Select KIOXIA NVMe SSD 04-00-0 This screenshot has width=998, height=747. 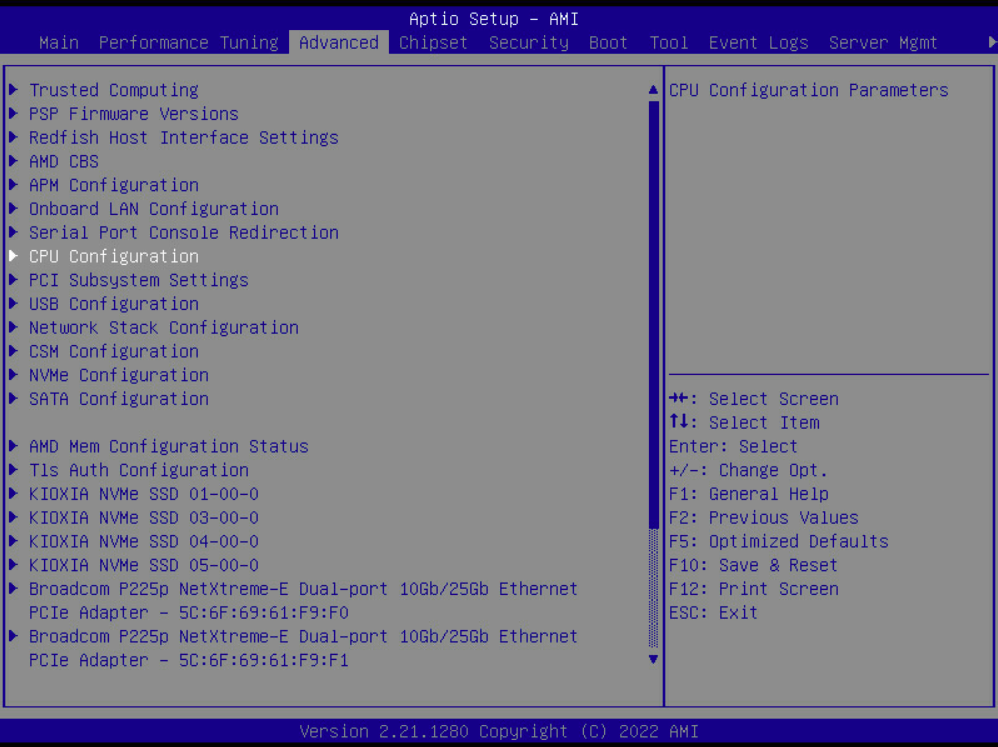[143, 541]
